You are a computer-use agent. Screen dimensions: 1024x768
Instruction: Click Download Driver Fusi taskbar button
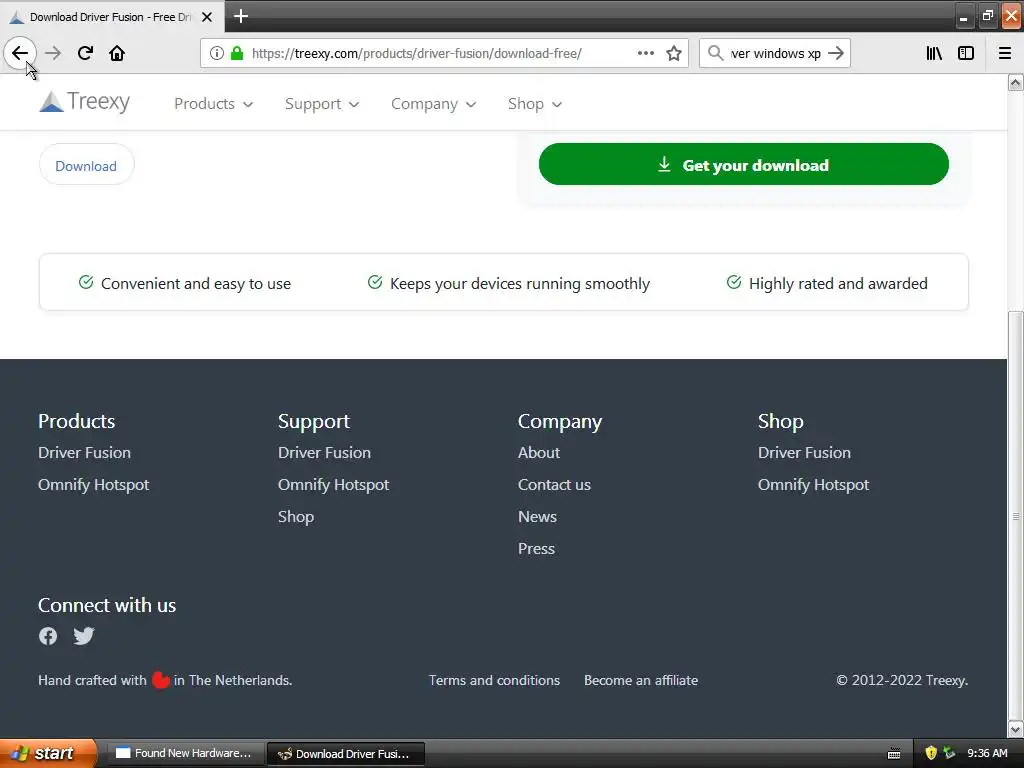coord(346,754)
